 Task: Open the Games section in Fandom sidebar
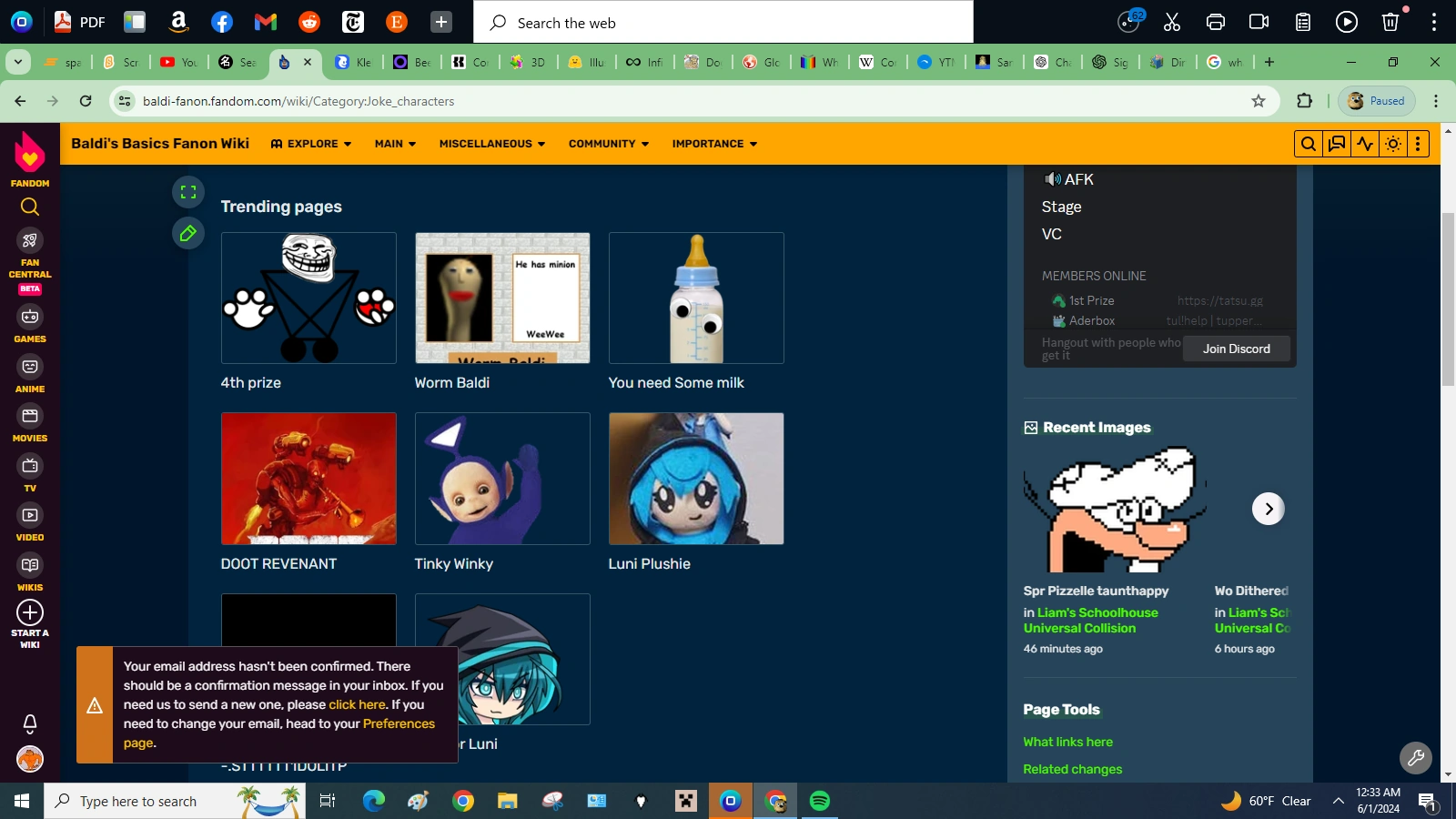coord(30,324)
